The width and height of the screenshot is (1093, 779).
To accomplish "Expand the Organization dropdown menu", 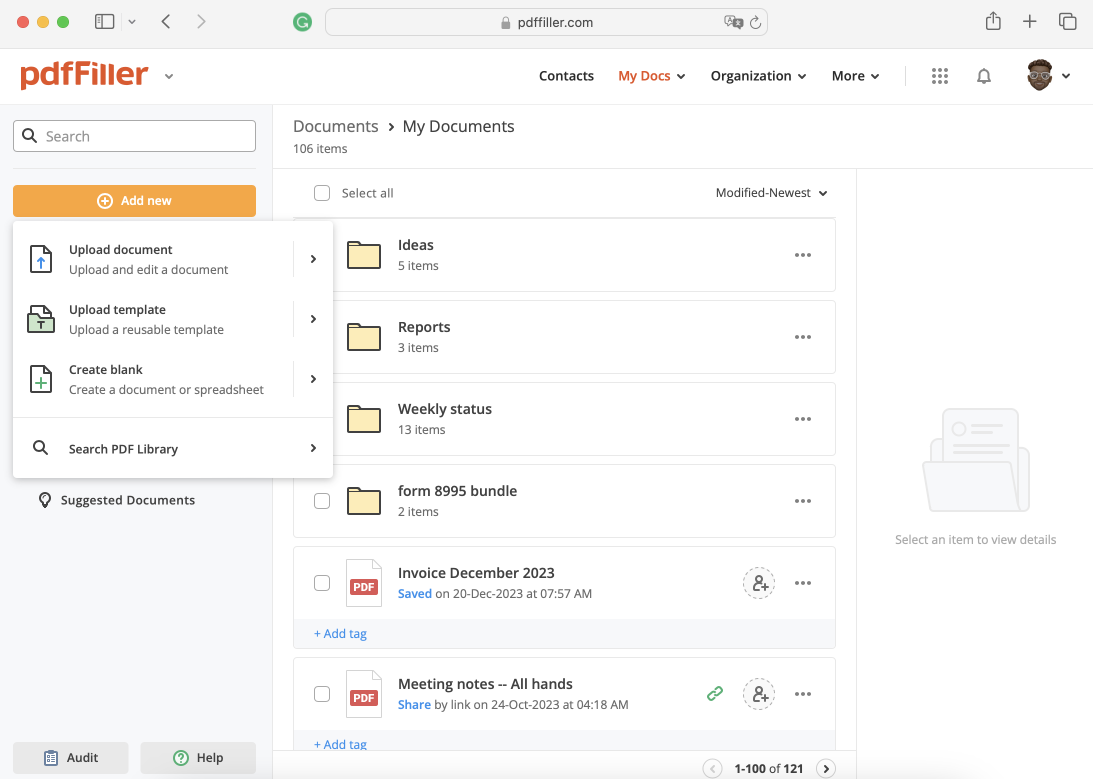I will click(x=758, y=76).
